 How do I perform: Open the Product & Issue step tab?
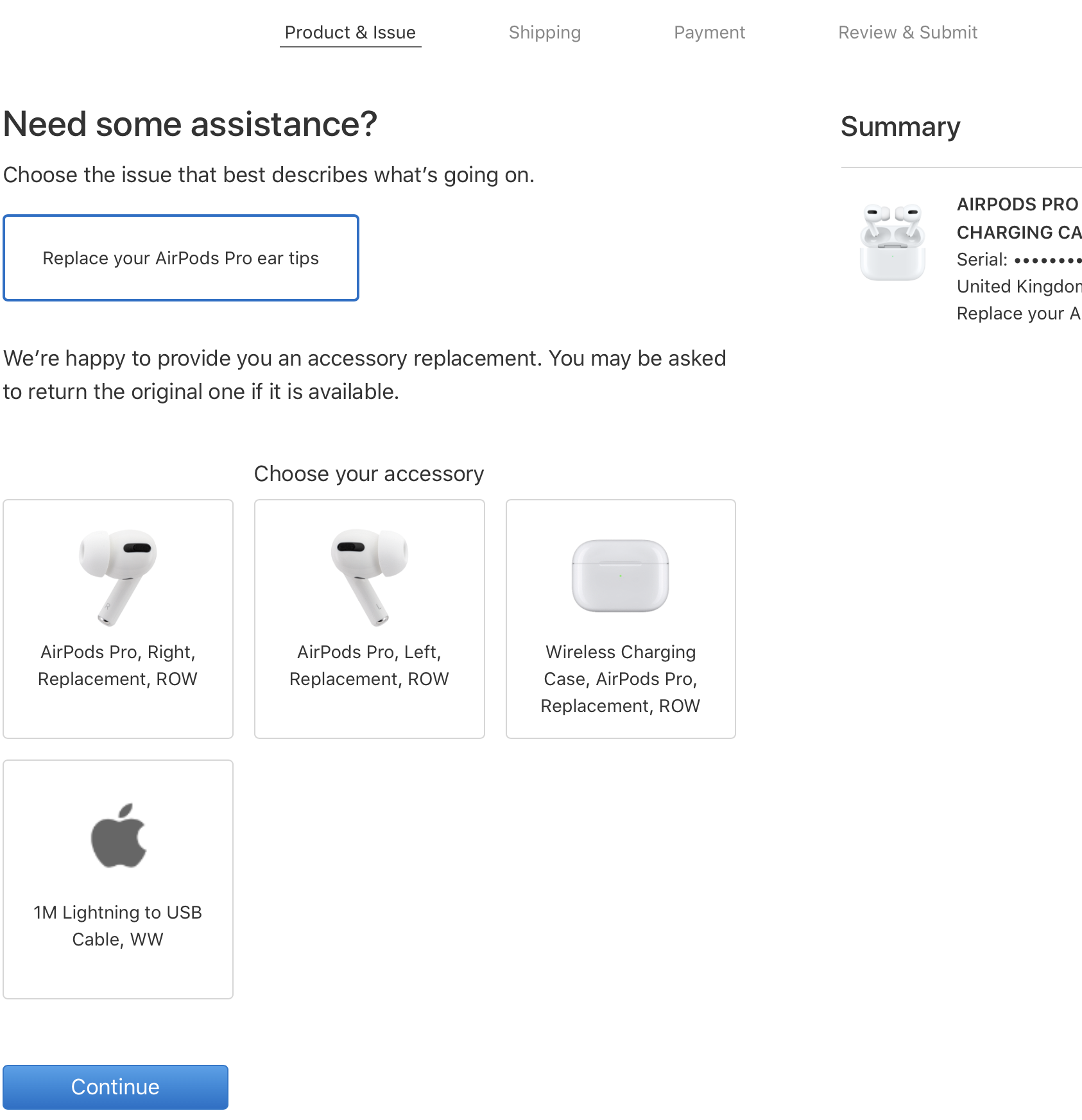[x=350, y=33]
